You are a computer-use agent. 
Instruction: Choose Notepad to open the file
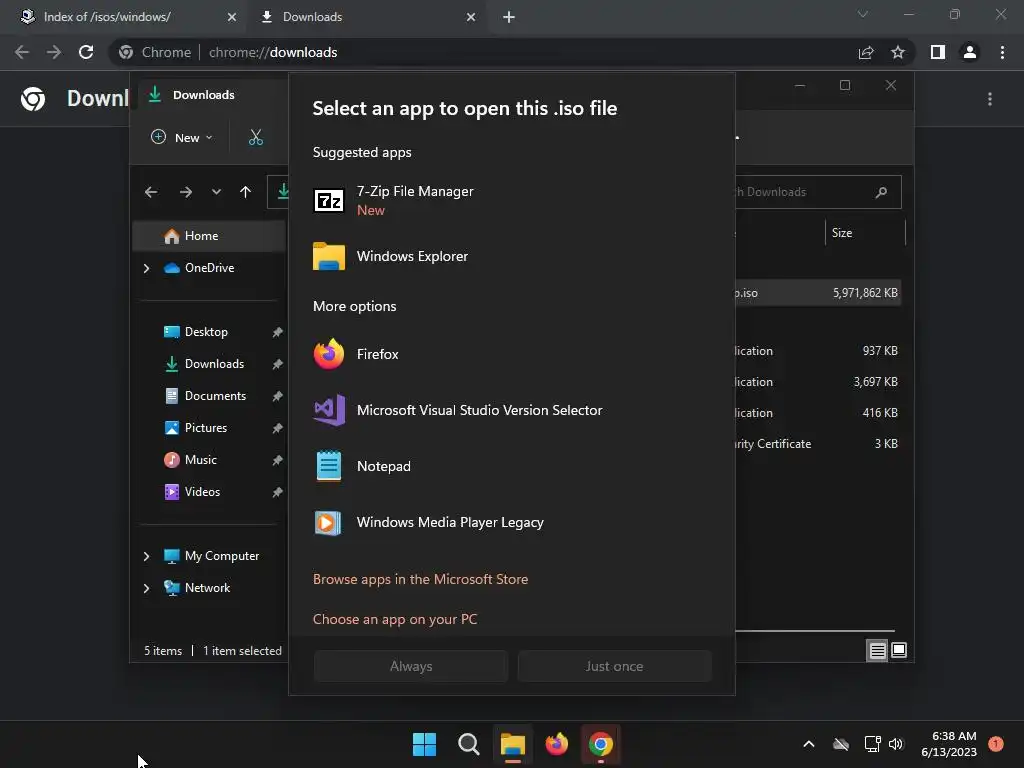pos(511,466)
